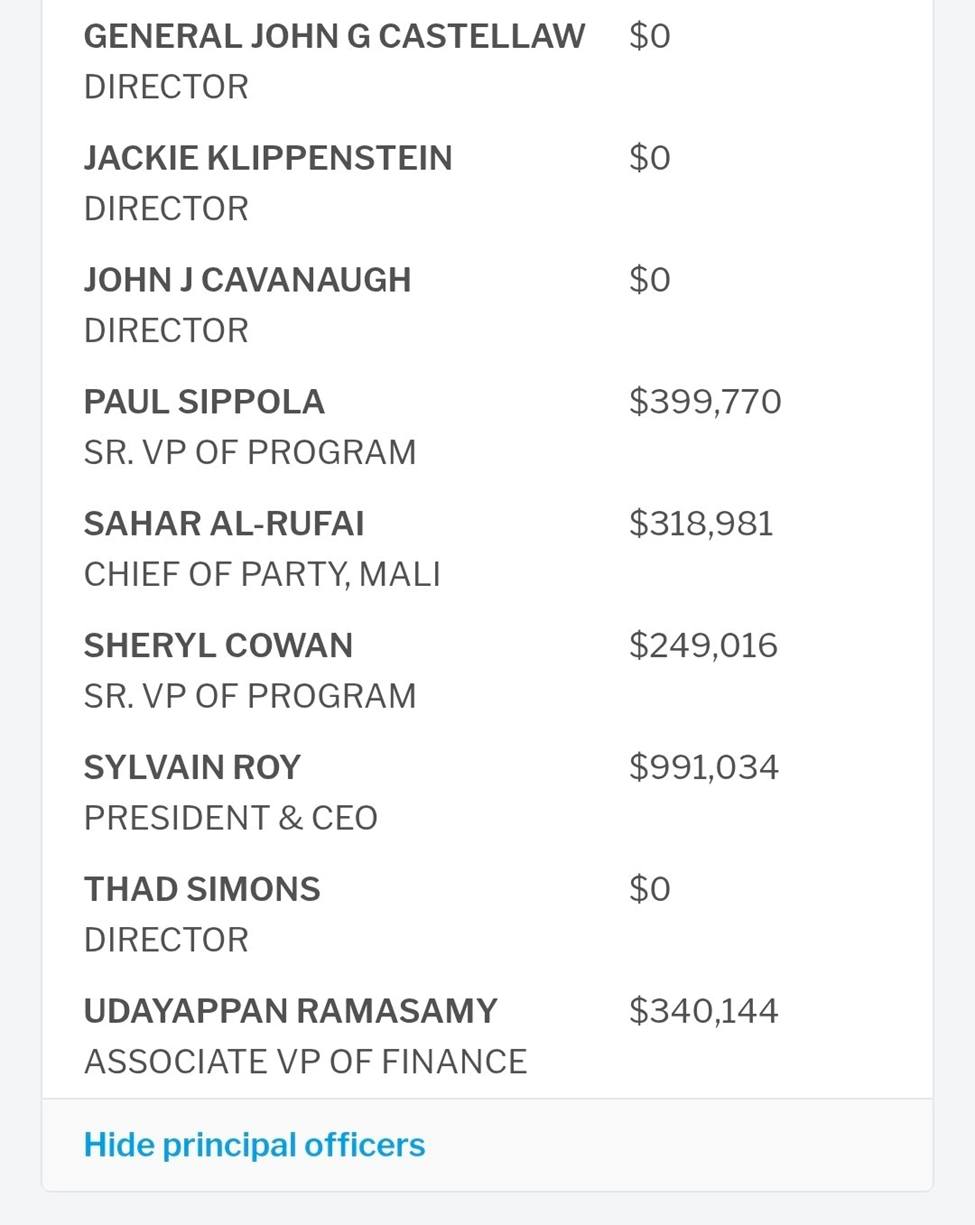The height and width of the screenshot is (1225, 975).
Task: Select the $340,144 compensation figure
Action: 703,1011
